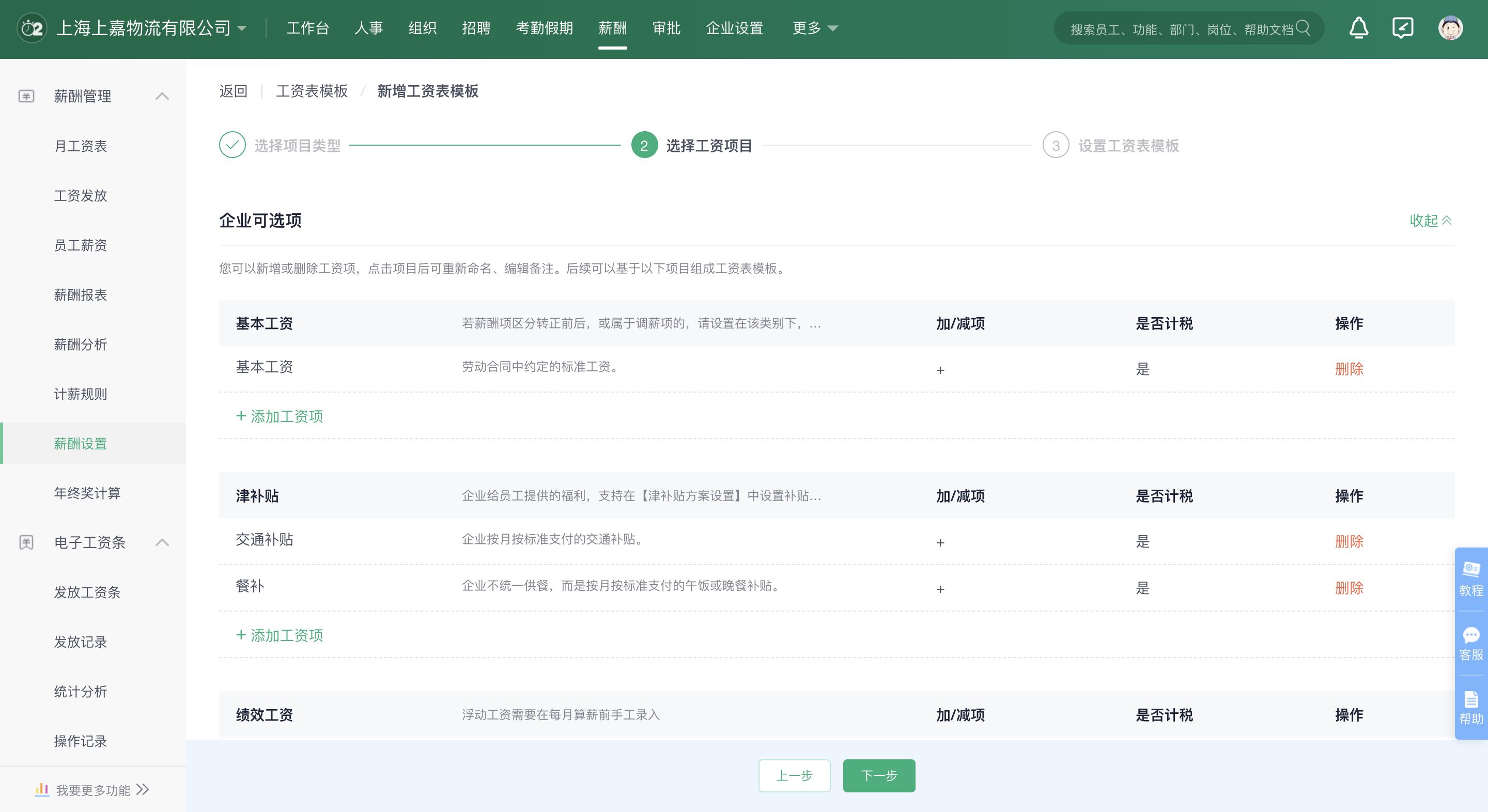The width and height of the screenshot is (1488, 812).
Task: Click the 我要更多功能 chart icon
Action: [41, 789]
